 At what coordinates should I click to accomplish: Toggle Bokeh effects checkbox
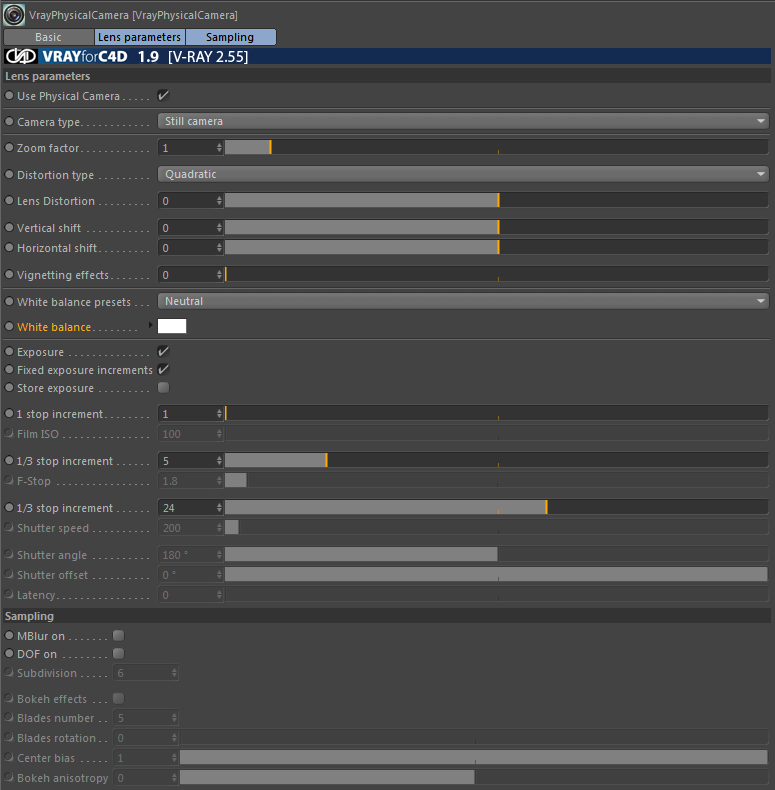(x=118, y=698)
